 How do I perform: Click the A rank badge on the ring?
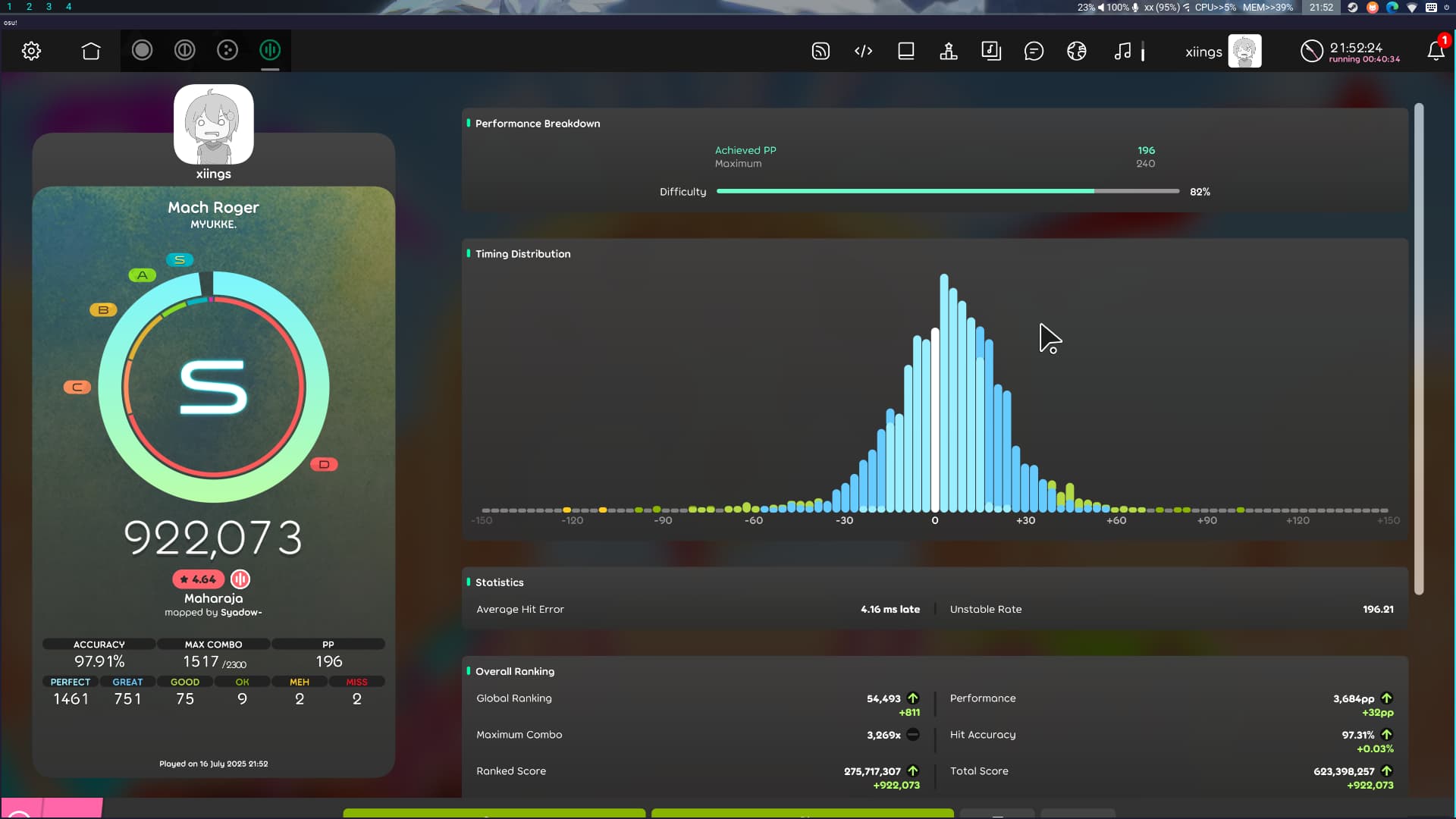point(142,275)
